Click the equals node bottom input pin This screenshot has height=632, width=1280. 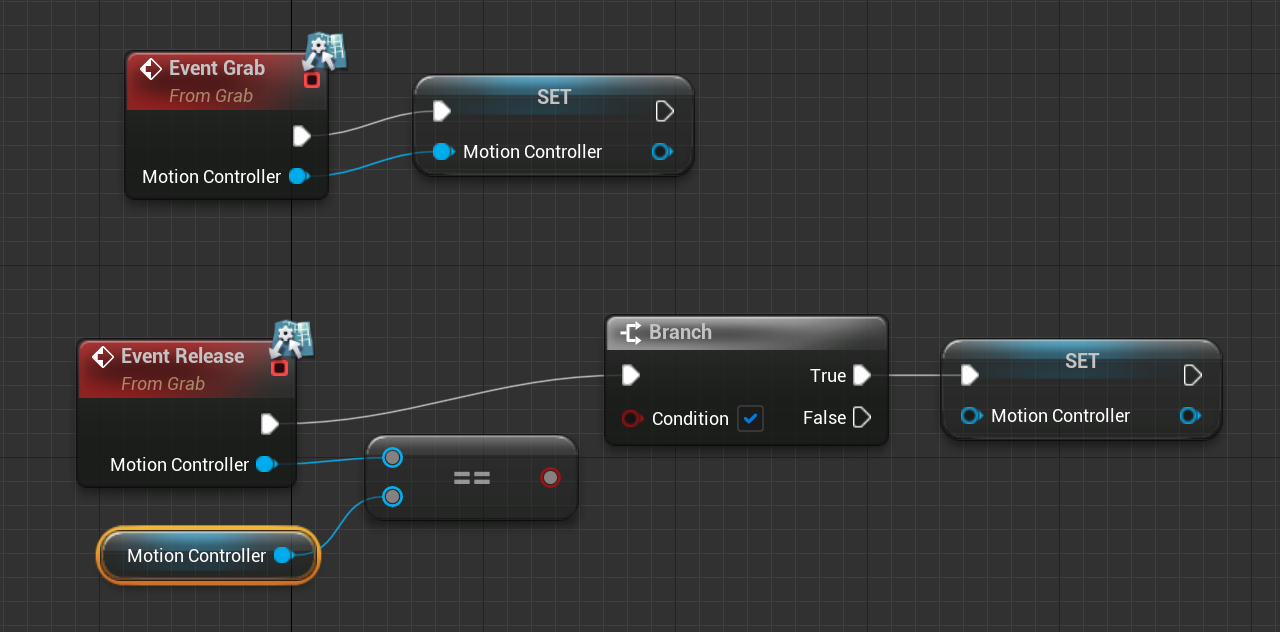tap(392, 496)
